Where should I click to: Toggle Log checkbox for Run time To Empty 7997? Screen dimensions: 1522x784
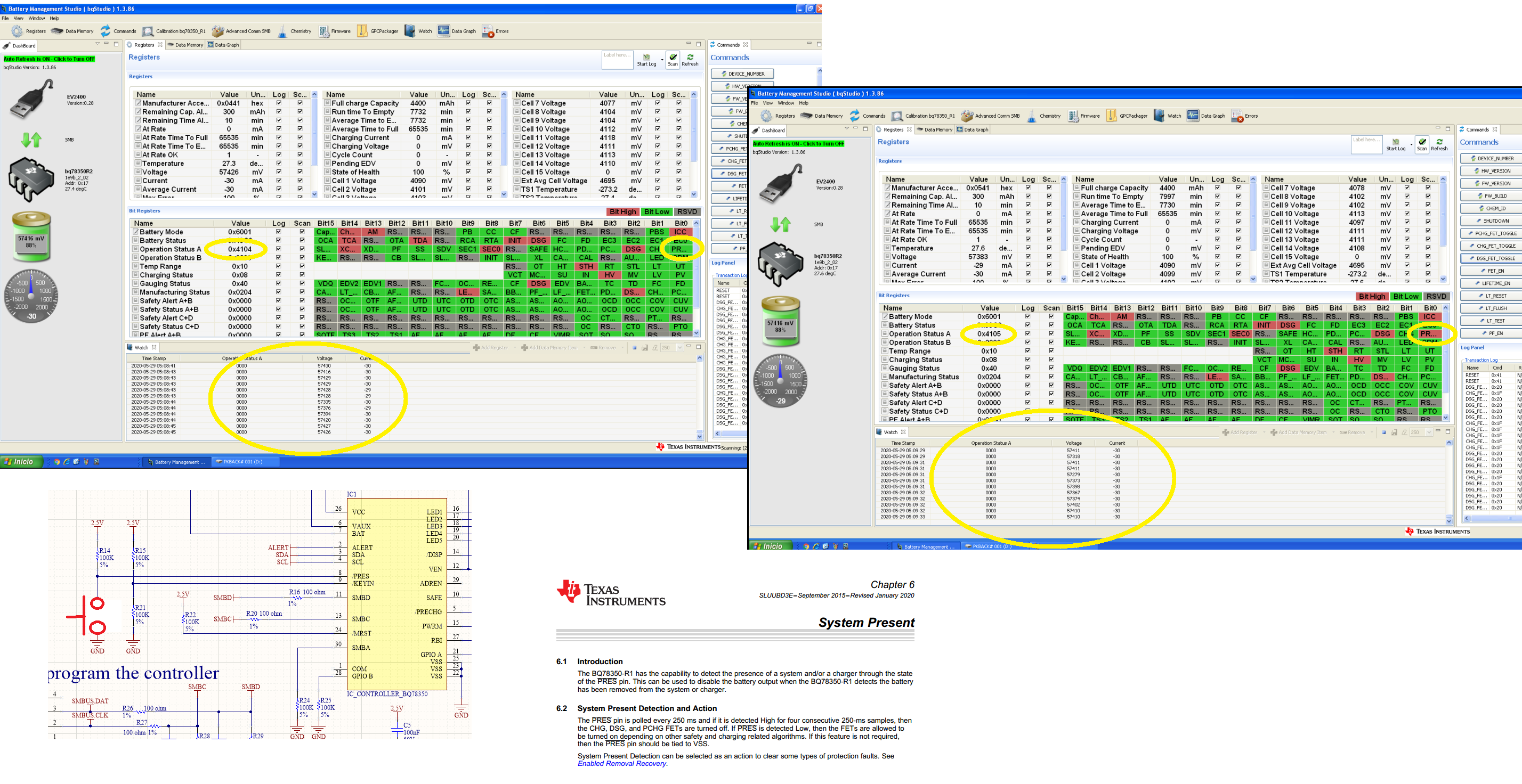coord(1217,197)
